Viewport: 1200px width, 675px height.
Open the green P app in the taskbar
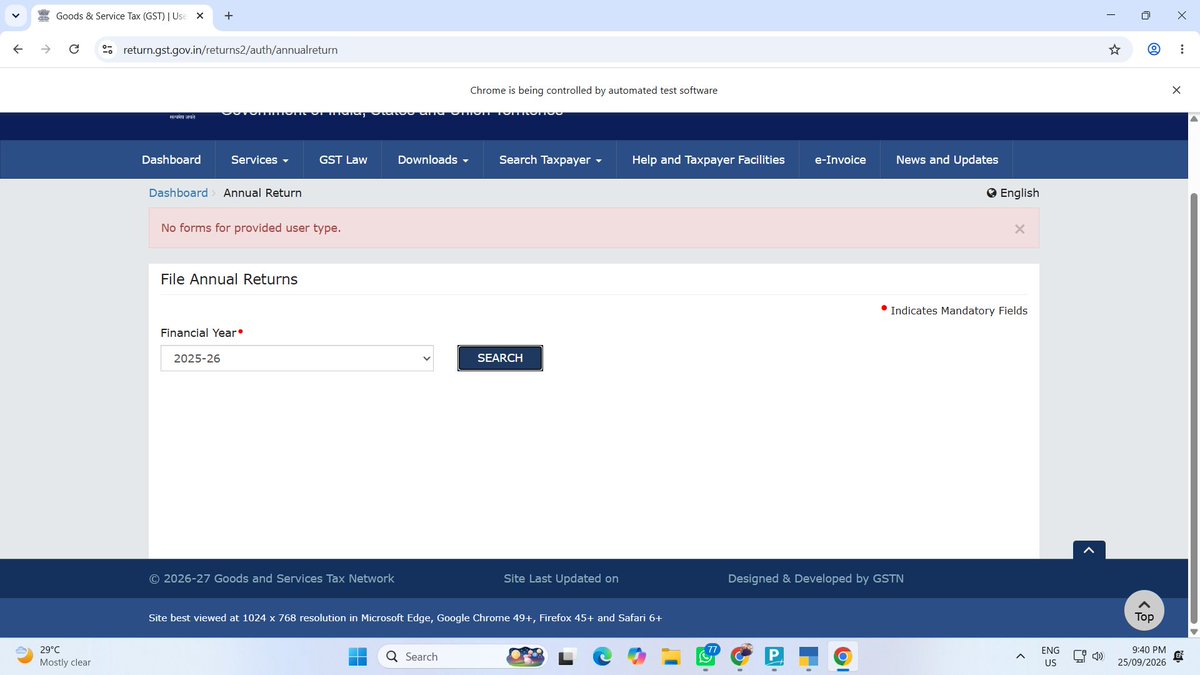(774, 657)
